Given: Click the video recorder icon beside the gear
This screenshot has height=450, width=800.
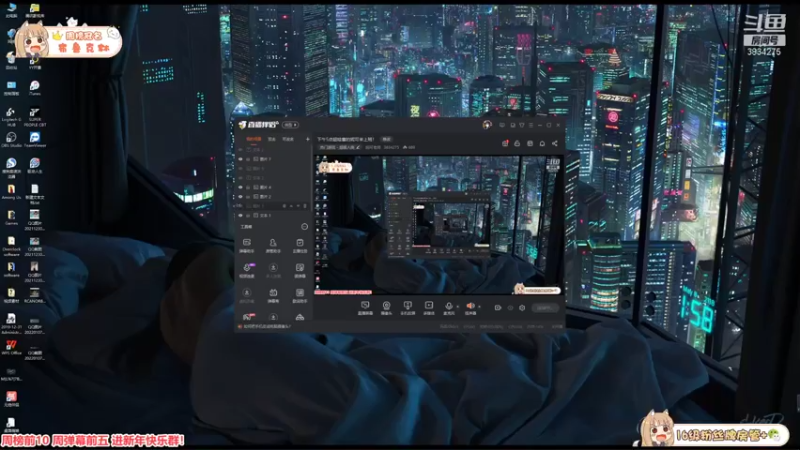Looking at the screenshot, I should pos(498,308).
